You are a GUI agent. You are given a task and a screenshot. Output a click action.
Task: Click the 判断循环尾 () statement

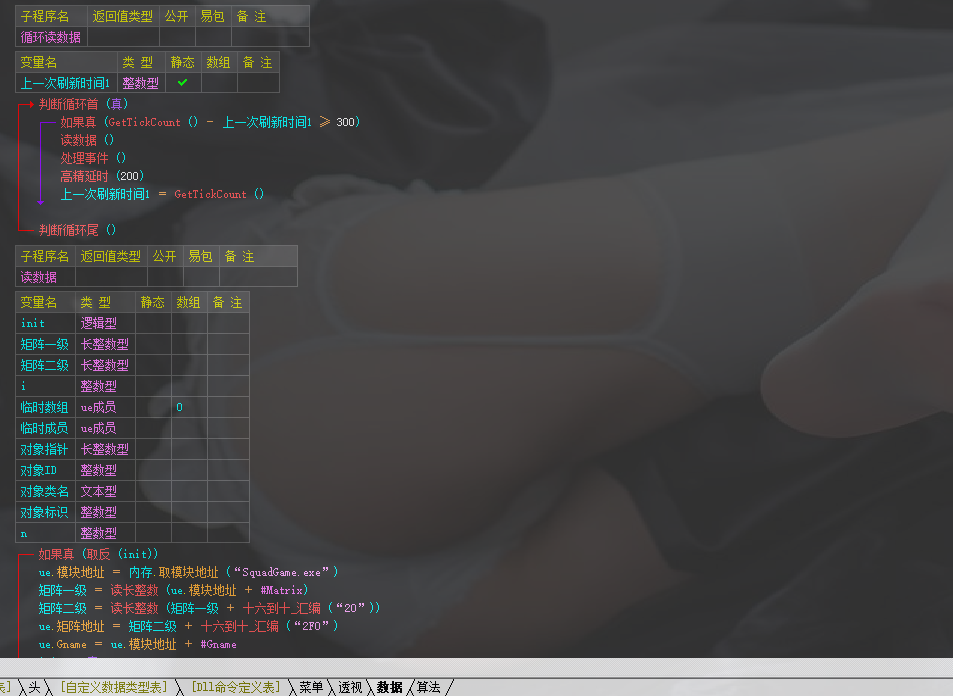tap(78, 230)
